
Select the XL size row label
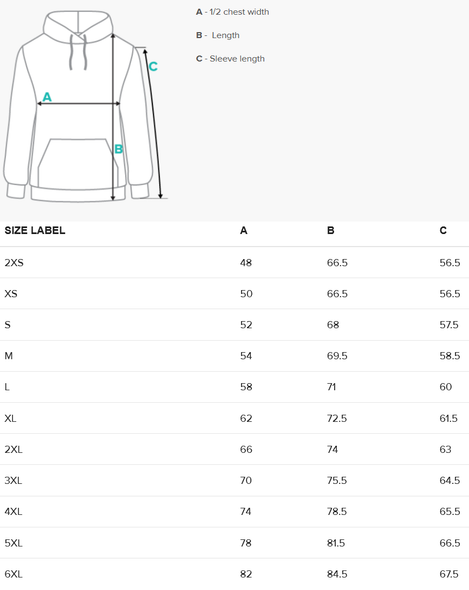pos(11,418)
